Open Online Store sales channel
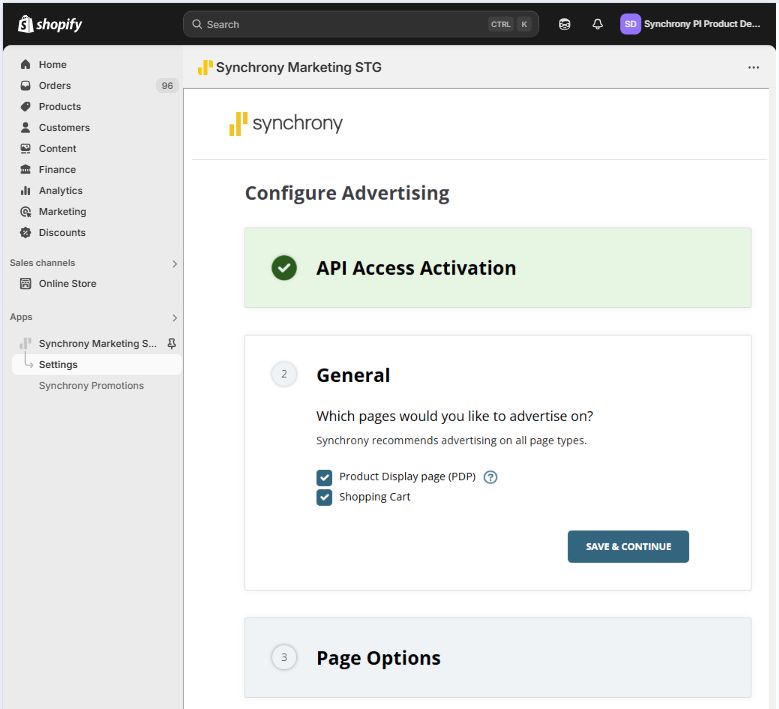This screenshot has width=779, height=709. pos(67,284)
